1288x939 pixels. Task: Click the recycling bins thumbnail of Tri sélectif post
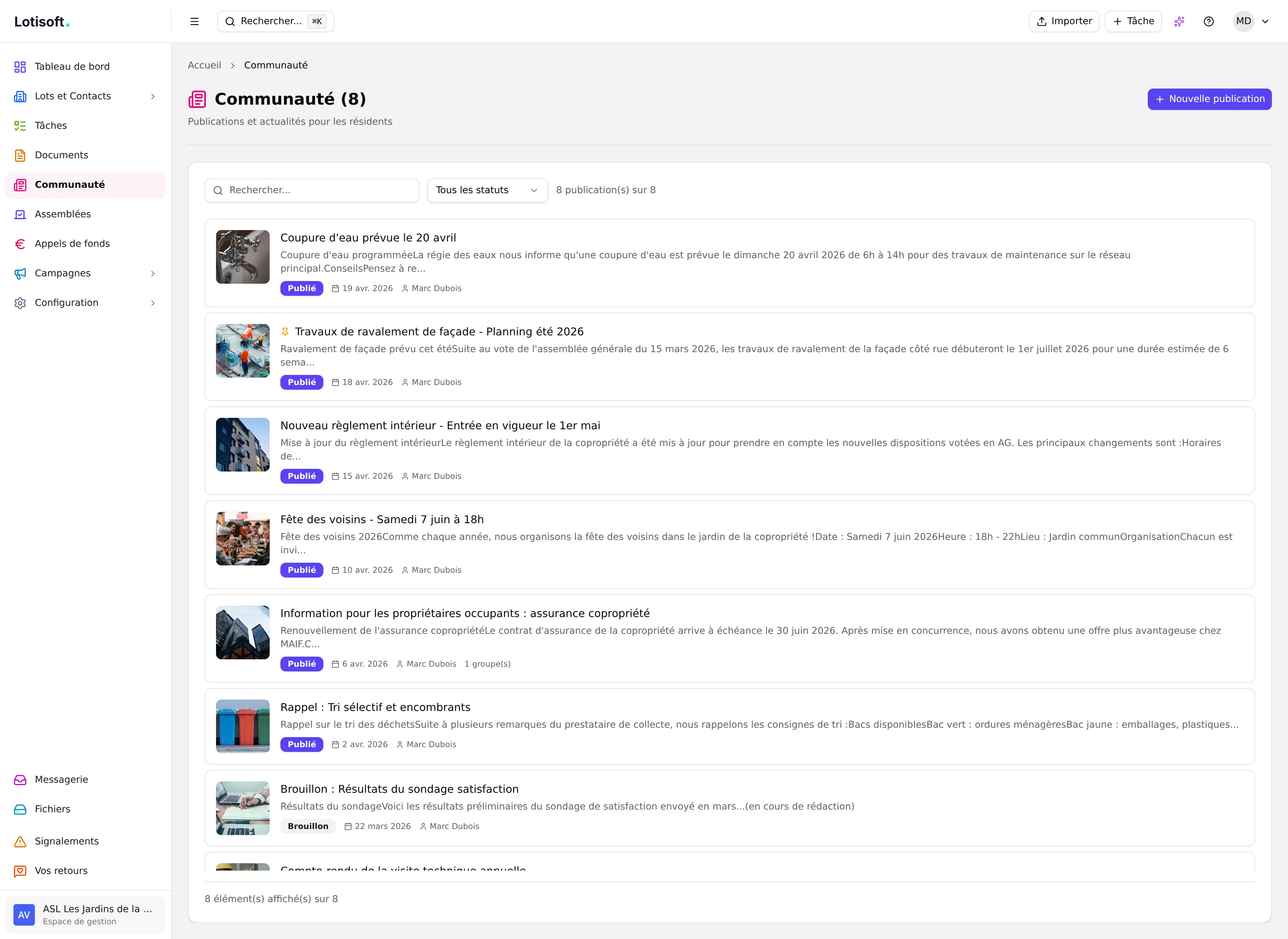(x=243, y=726)
